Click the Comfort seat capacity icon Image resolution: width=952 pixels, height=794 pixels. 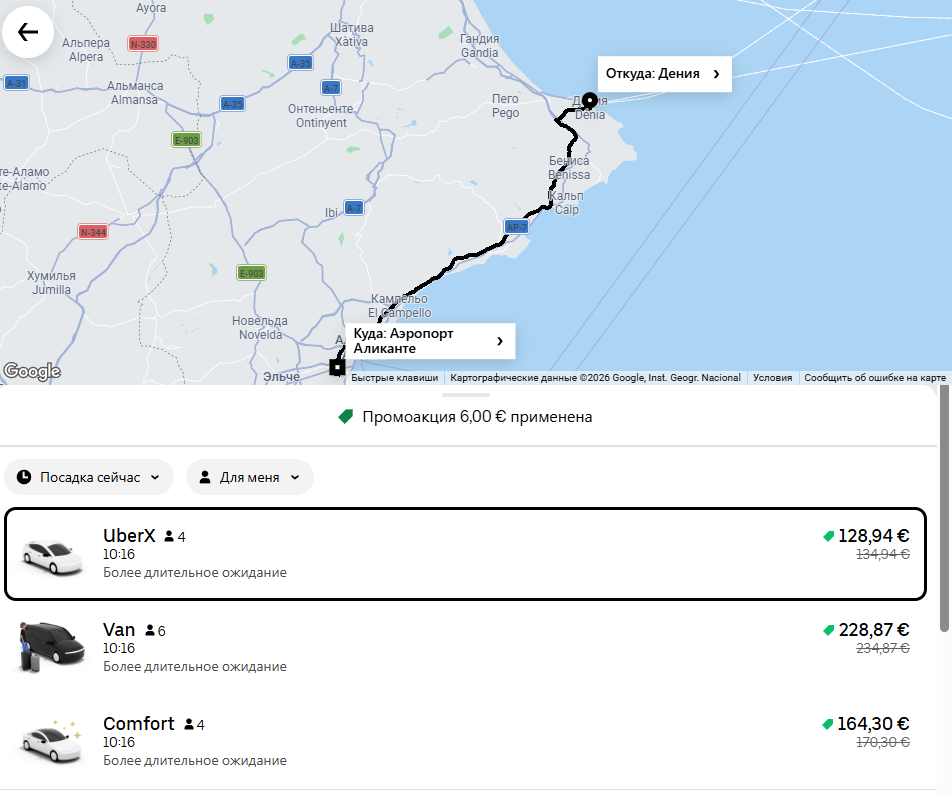pyautogui.click(x=189, y=725)
